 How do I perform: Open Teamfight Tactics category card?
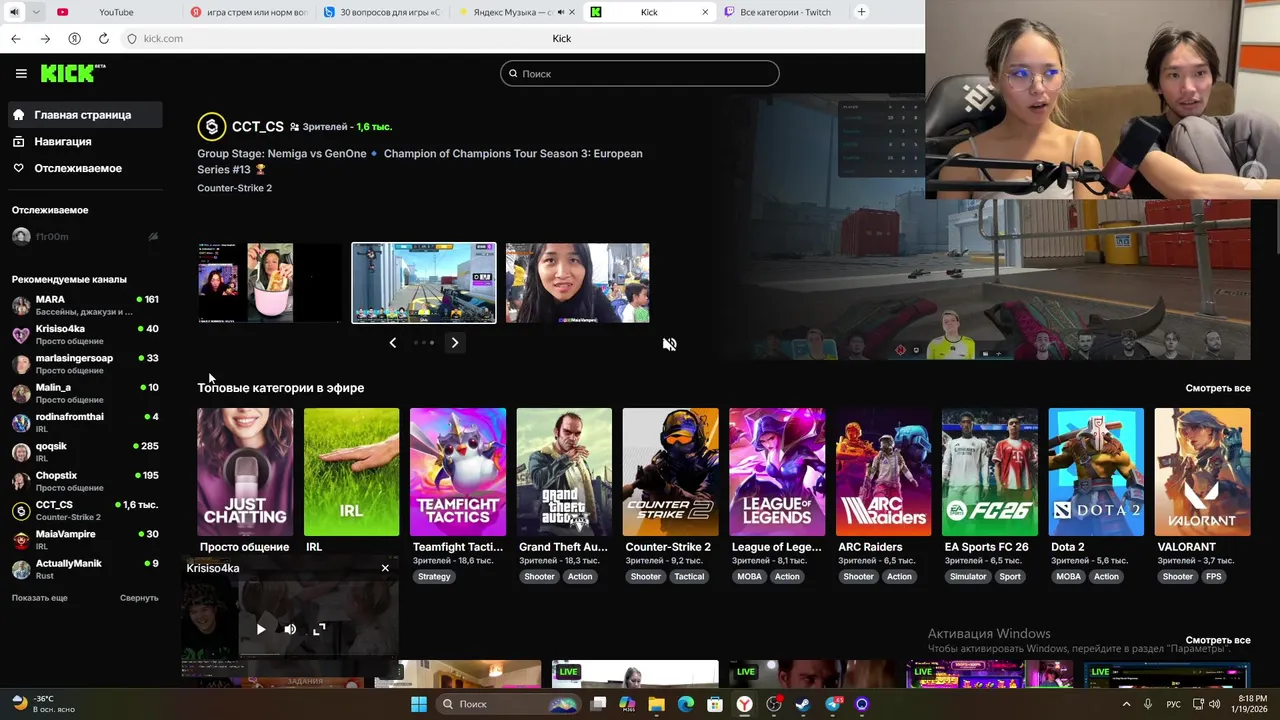point(458,472)
